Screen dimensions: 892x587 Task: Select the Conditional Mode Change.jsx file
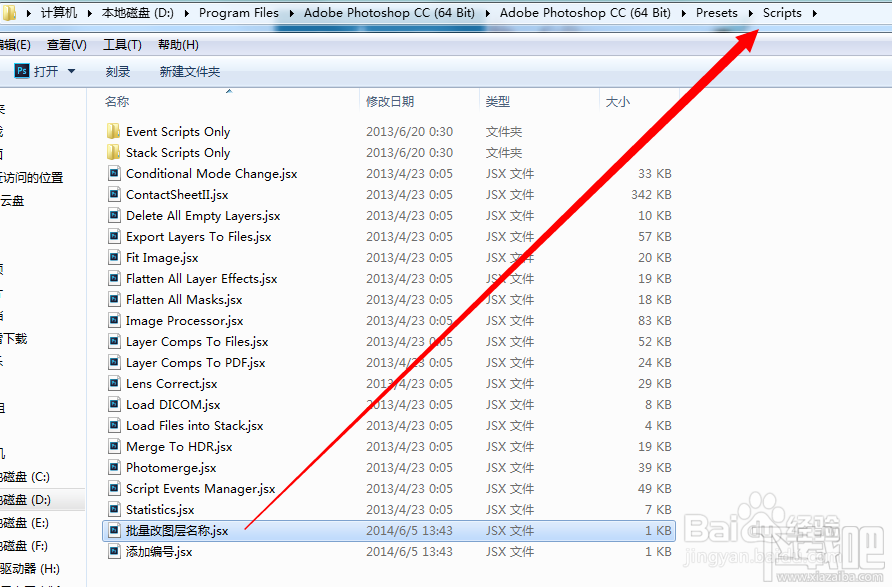[x=211, y=173]
